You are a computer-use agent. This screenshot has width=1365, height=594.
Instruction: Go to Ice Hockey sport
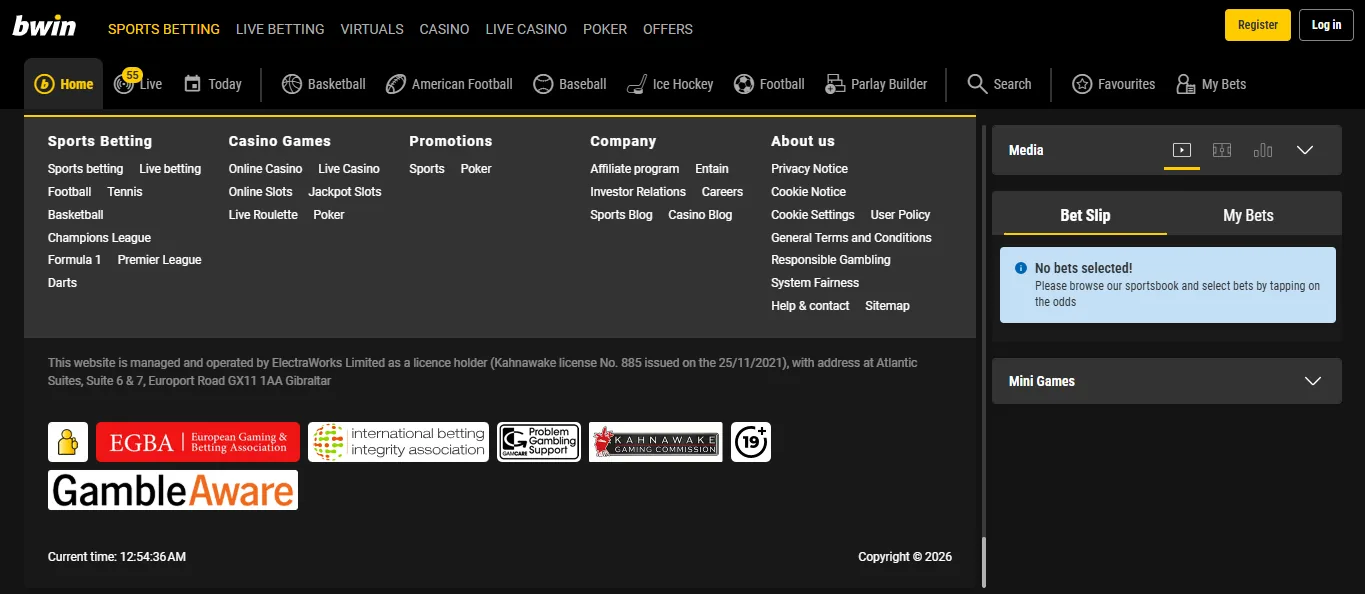pos(670,84)
